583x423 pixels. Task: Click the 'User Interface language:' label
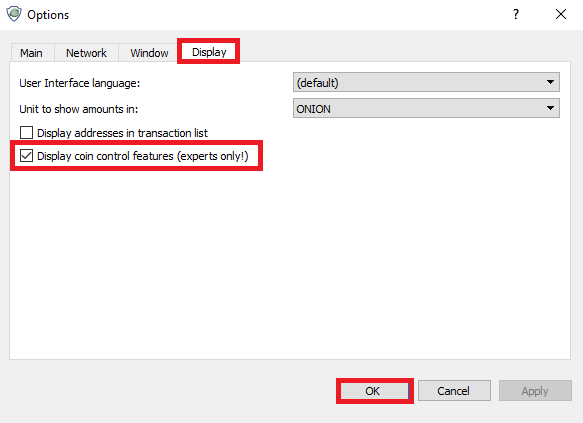tap(80, 83)
